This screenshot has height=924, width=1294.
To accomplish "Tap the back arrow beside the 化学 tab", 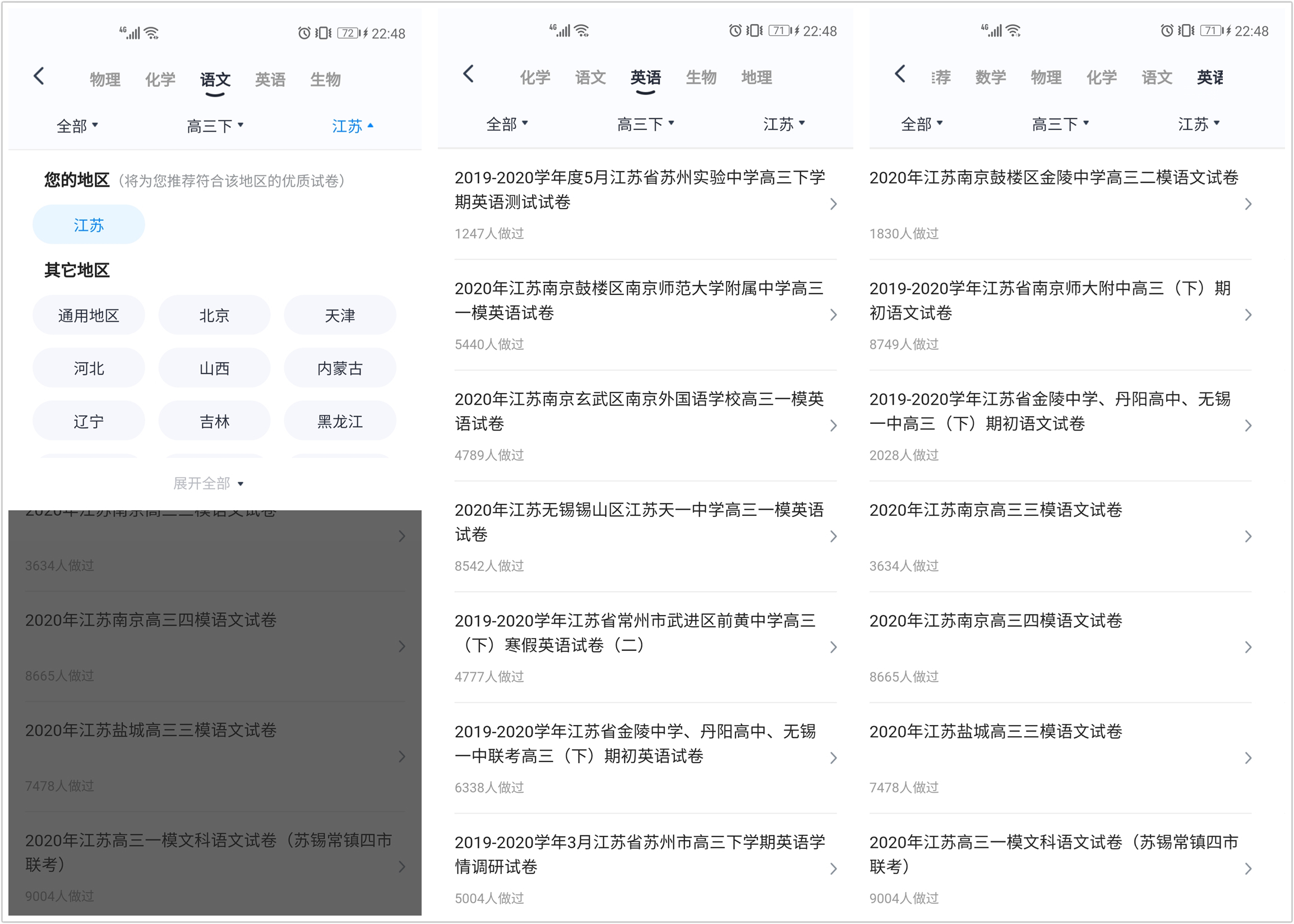I will click(468, 75).
